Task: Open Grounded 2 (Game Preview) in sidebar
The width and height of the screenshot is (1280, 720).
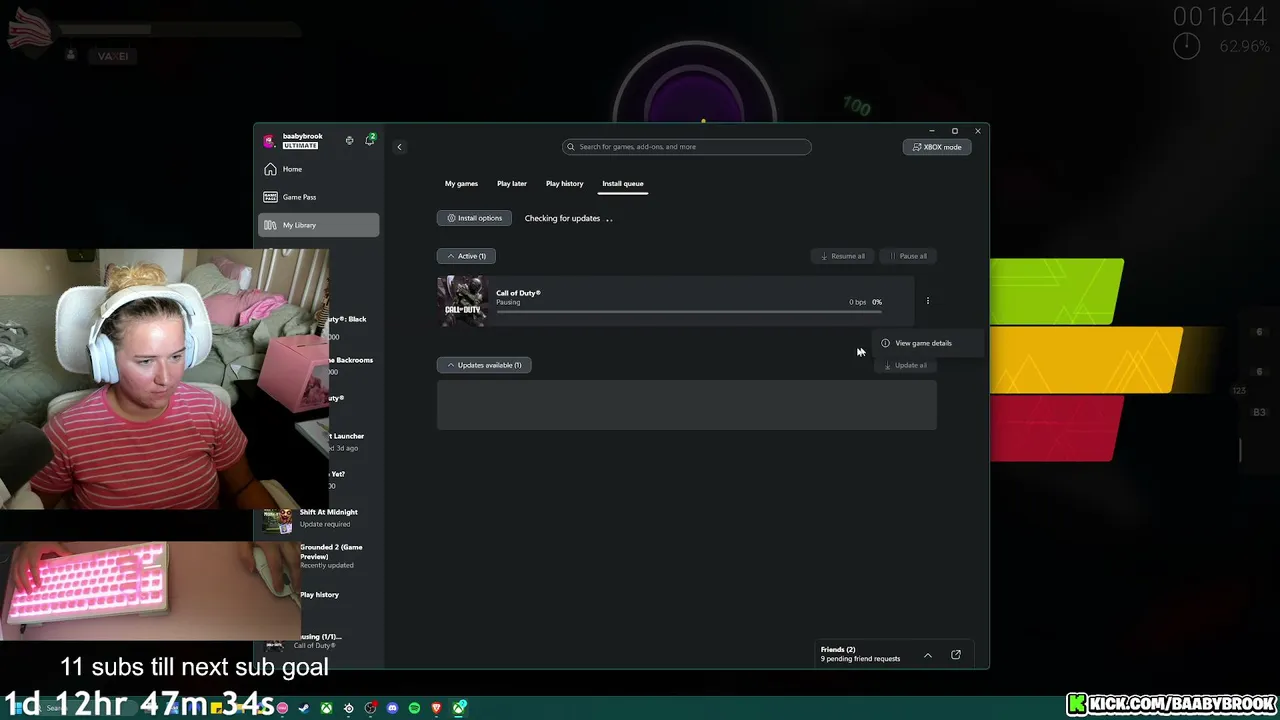Action: (x=320, y=556)
